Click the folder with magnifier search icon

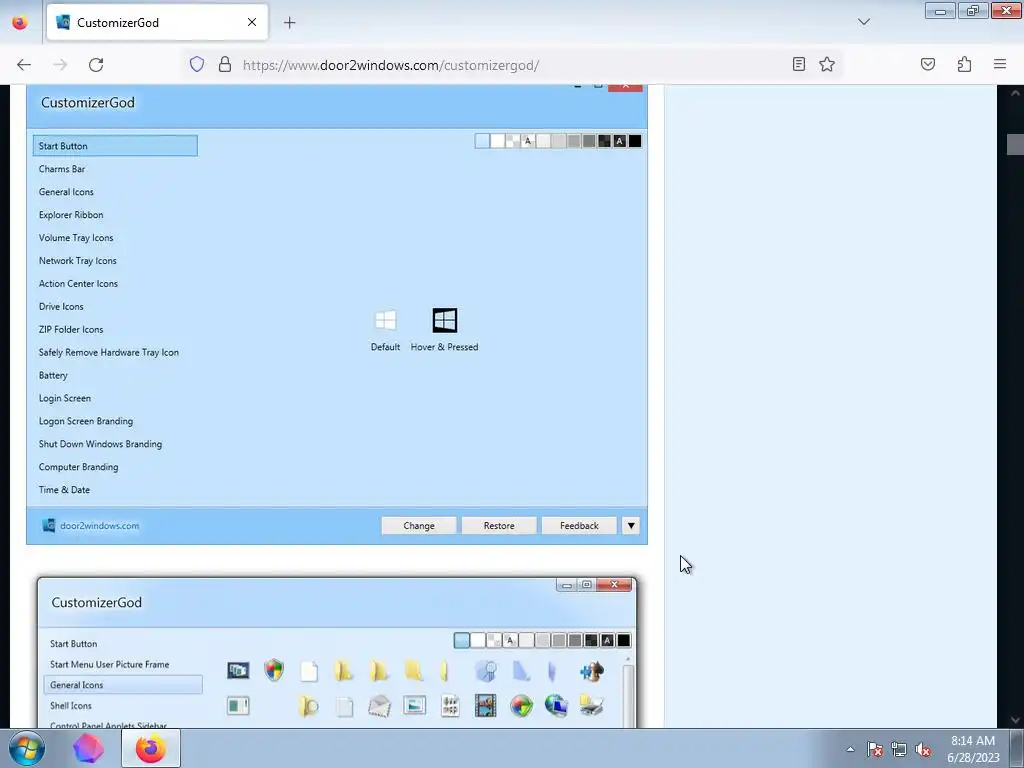(x=308, y=706)
